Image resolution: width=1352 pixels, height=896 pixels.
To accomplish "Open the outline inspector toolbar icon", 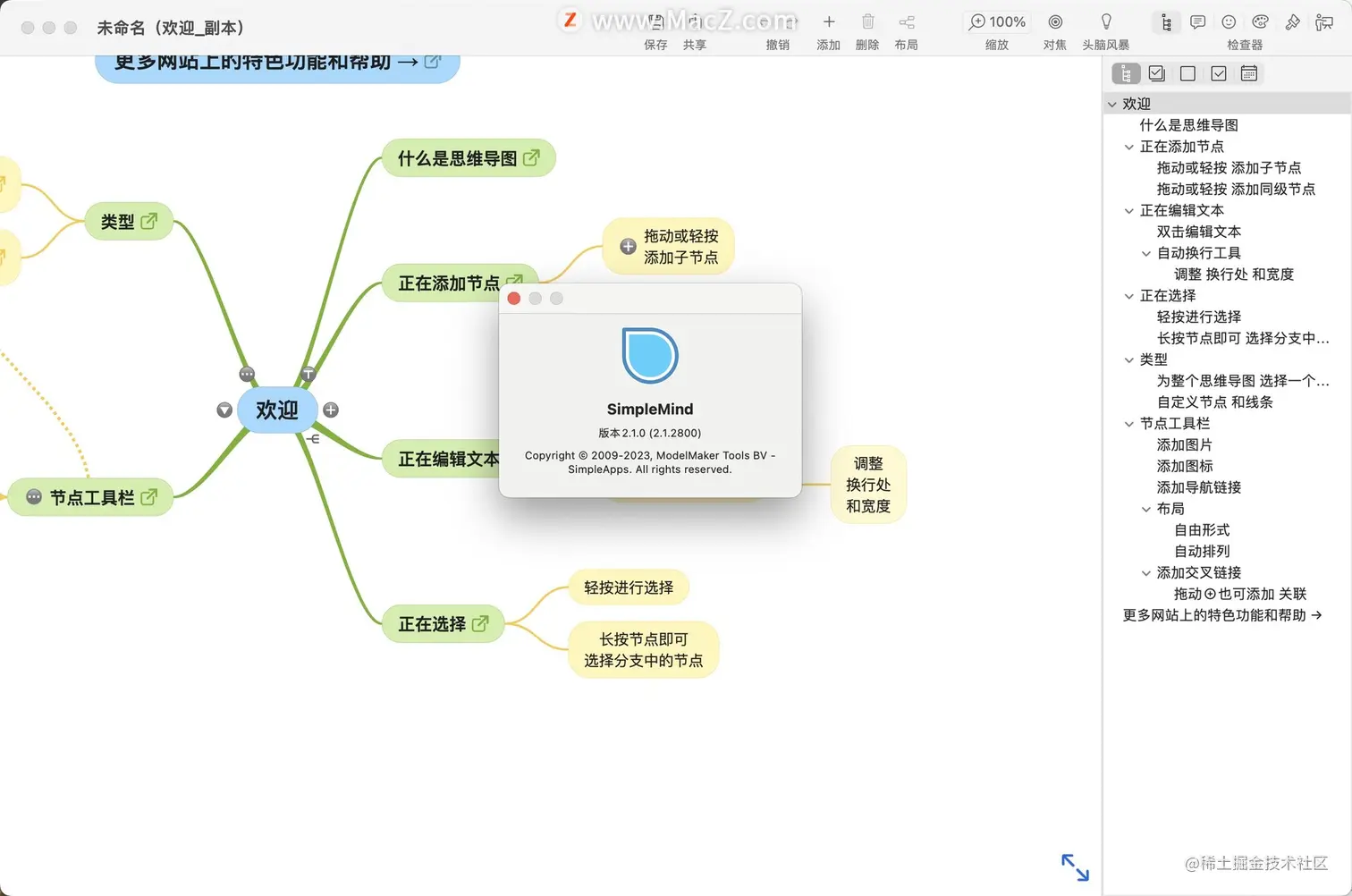I will pyautogui.click(x=1166, y=22).
